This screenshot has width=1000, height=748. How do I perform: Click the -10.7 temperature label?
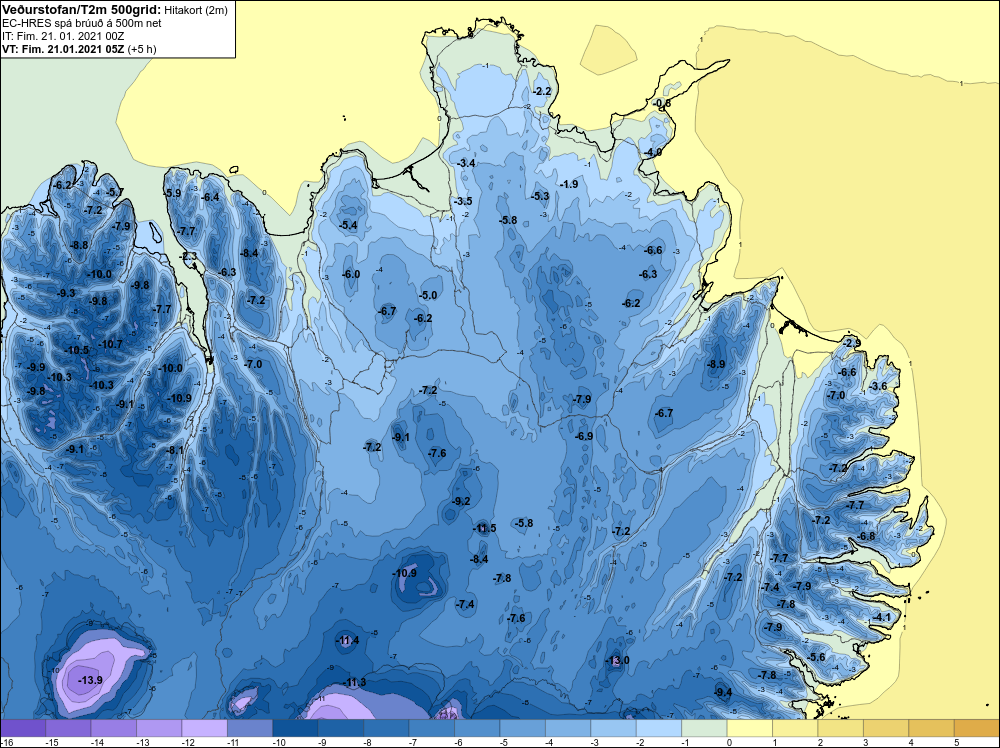(110, 344)
